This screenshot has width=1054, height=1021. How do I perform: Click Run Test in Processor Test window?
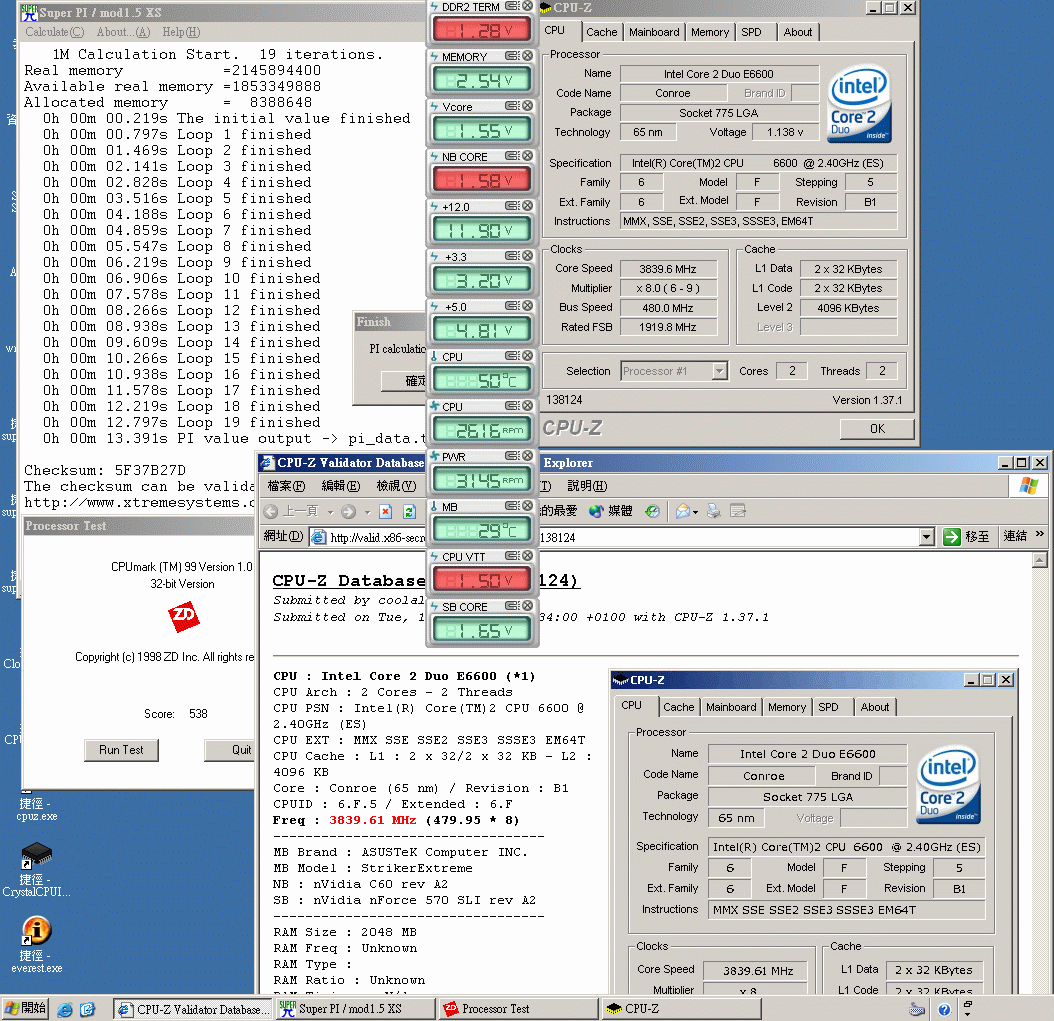(x=121, y=749)
